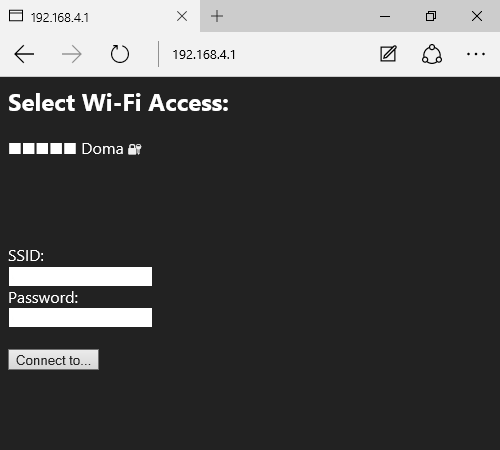Reload the page with the refresh icon
The height and width of the screenshot is (450, 500).
click(120, 54)
